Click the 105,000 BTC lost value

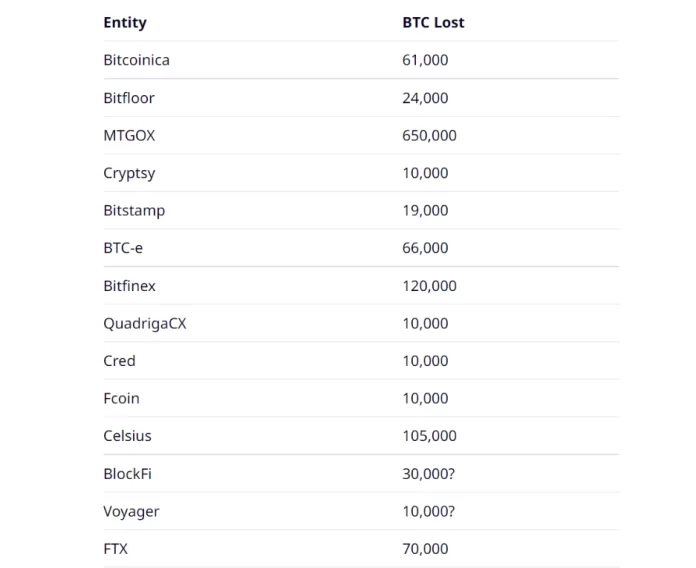429,436
